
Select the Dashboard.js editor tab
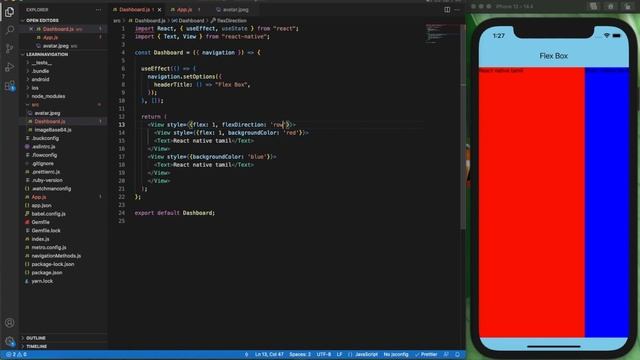135,9
